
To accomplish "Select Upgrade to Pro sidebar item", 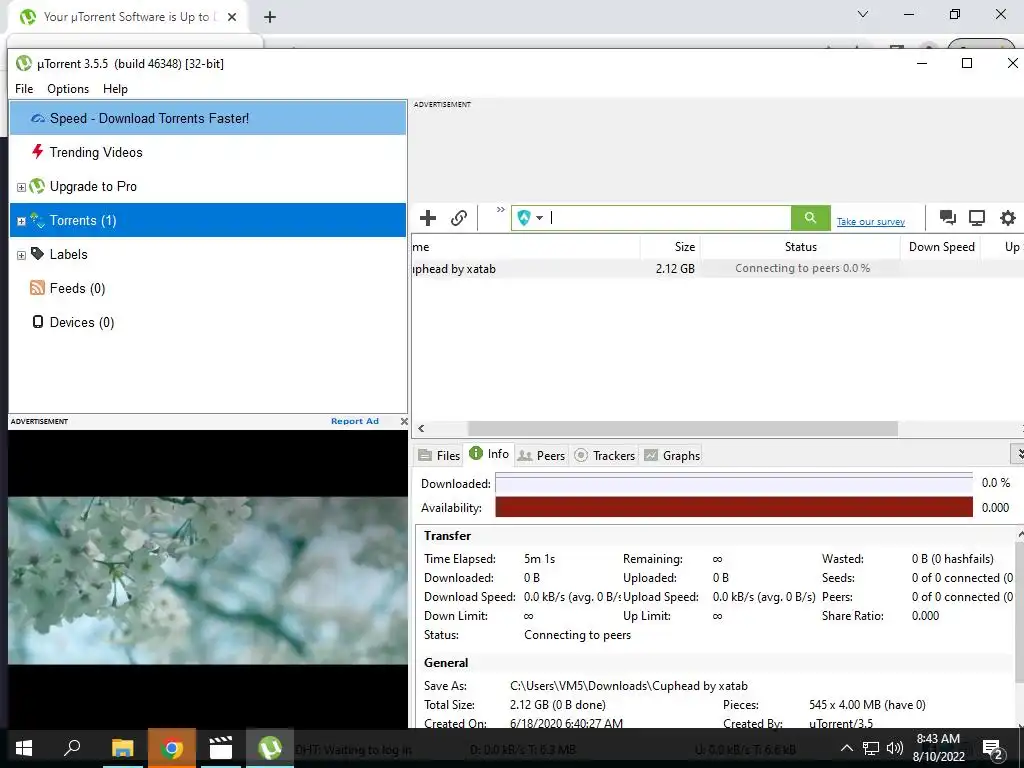I will pyautogui.click(x=208, y=186).
